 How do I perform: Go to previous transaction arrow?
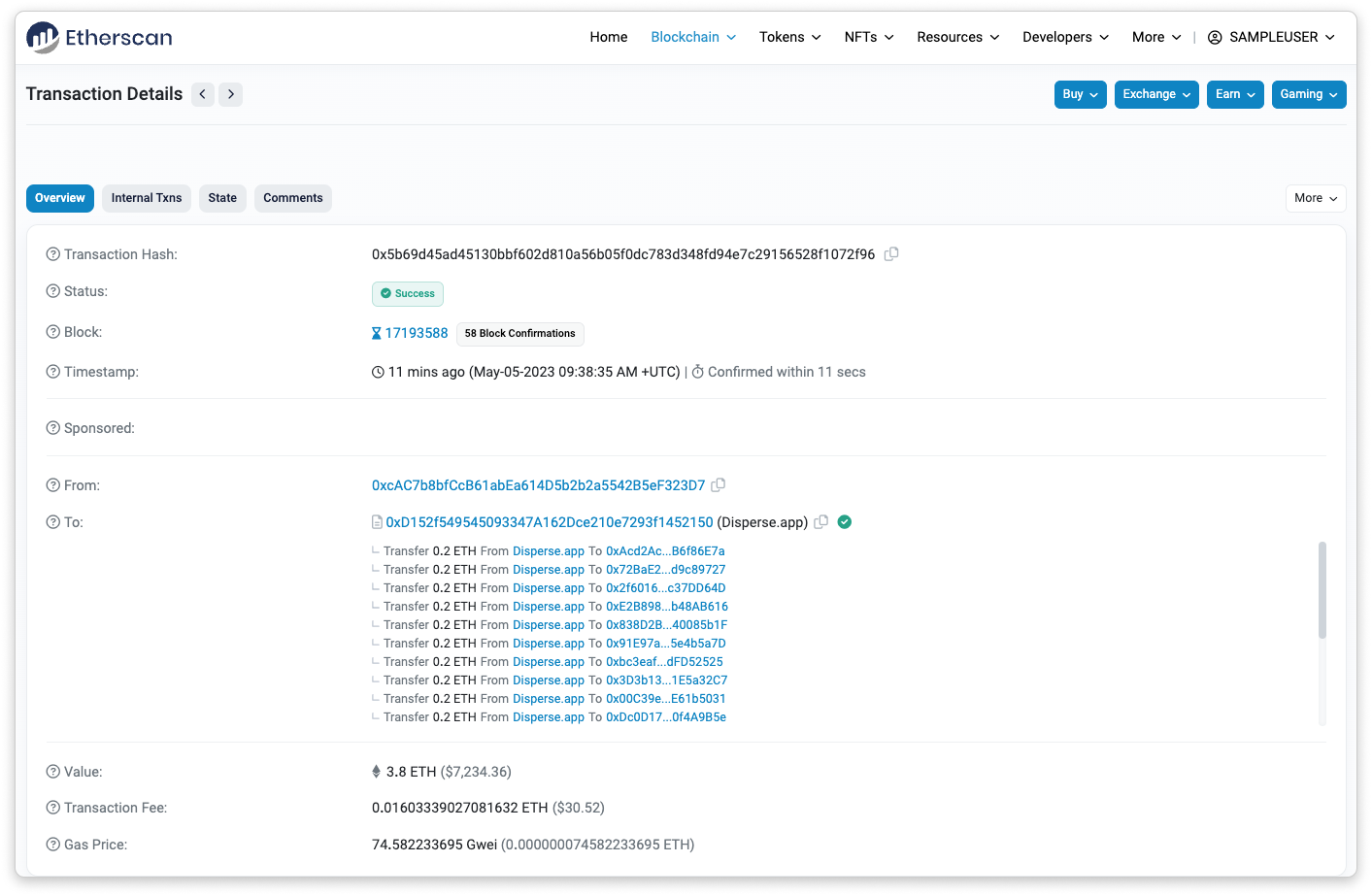click(x=202, y=94)
